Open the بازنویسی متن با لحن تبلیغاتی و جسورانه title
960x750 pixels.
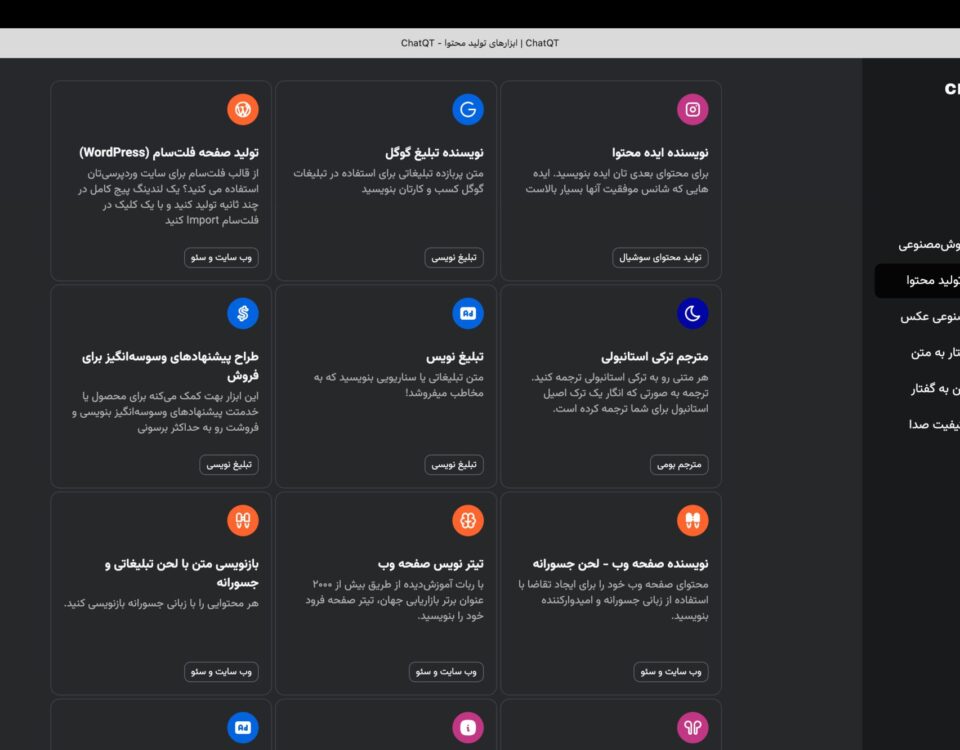coord(182,572)
